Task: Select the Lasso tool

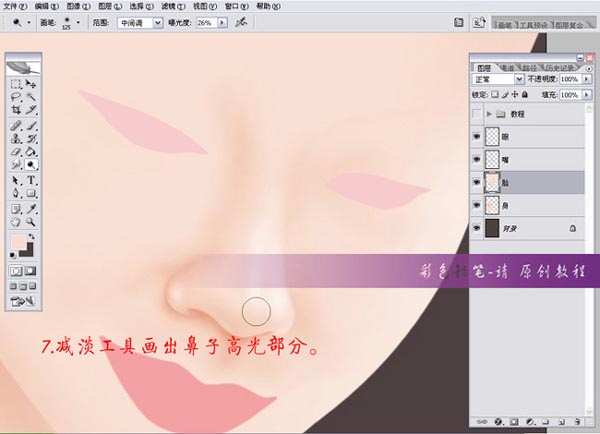Action: [16, 96]
